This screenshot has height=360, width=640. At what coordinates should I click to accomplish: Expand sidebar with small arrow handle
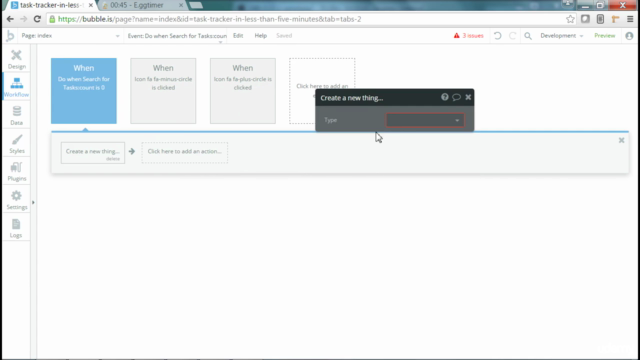[33, 202]
